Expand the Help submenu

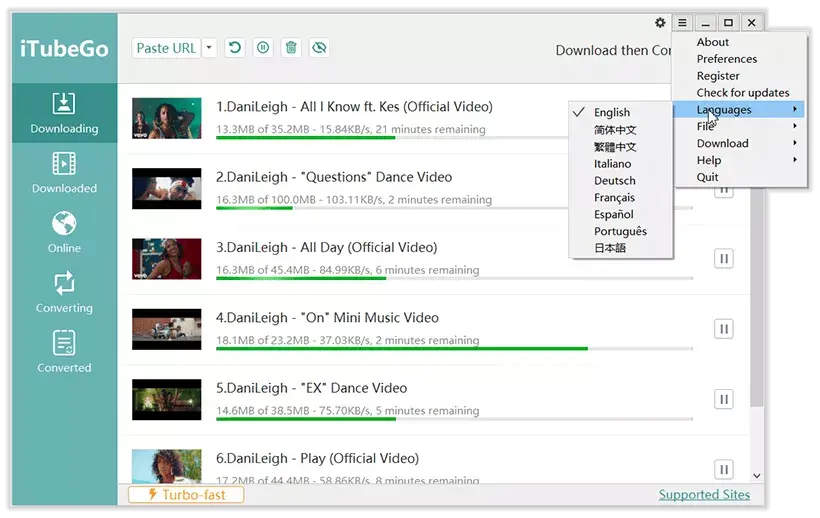tap(739, 160)
